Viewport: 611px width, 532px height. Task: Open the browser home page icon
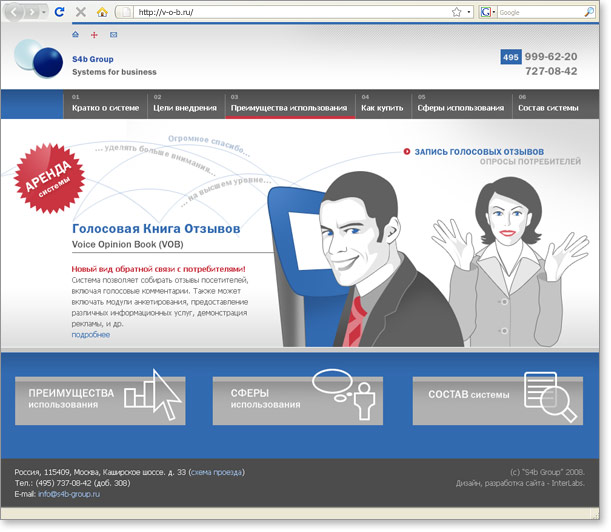point(102,12)
